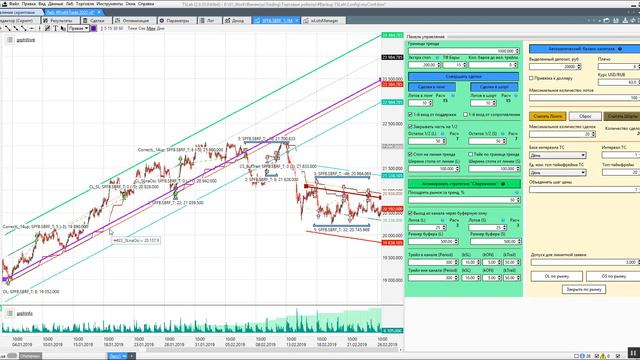Click the Сброс button

click(x=585, y=116)
